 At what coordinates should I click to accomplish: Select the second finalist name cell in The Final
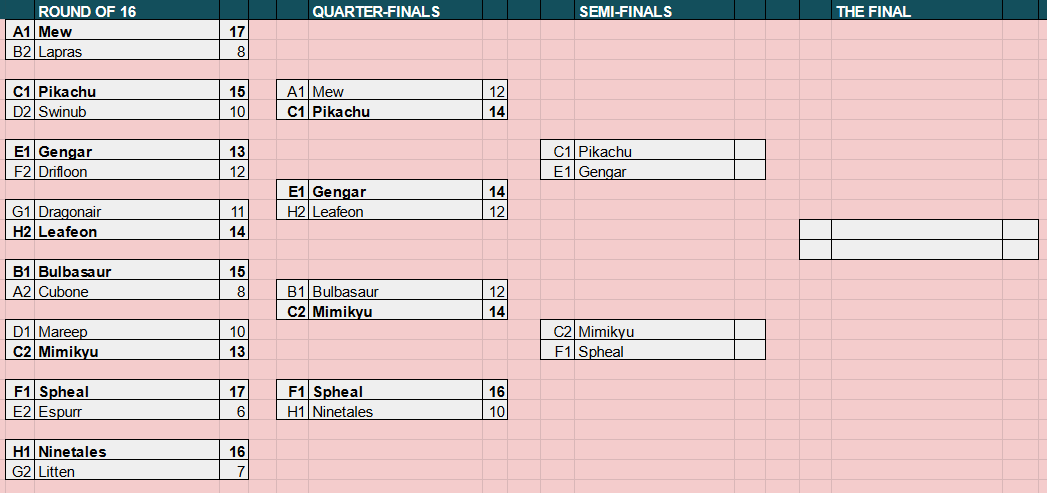pyautogui.click(x=917, y=250)
